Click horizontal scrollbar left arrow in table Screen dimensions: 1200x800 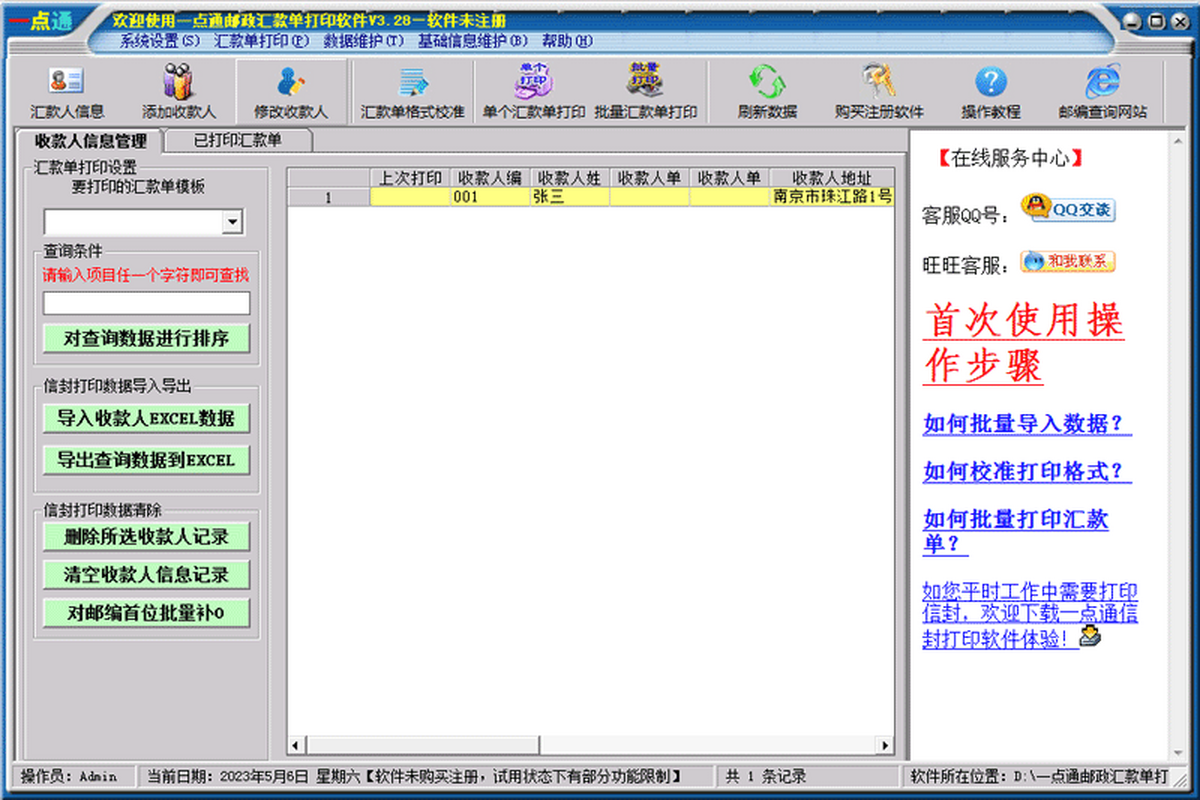coord(296,746)
